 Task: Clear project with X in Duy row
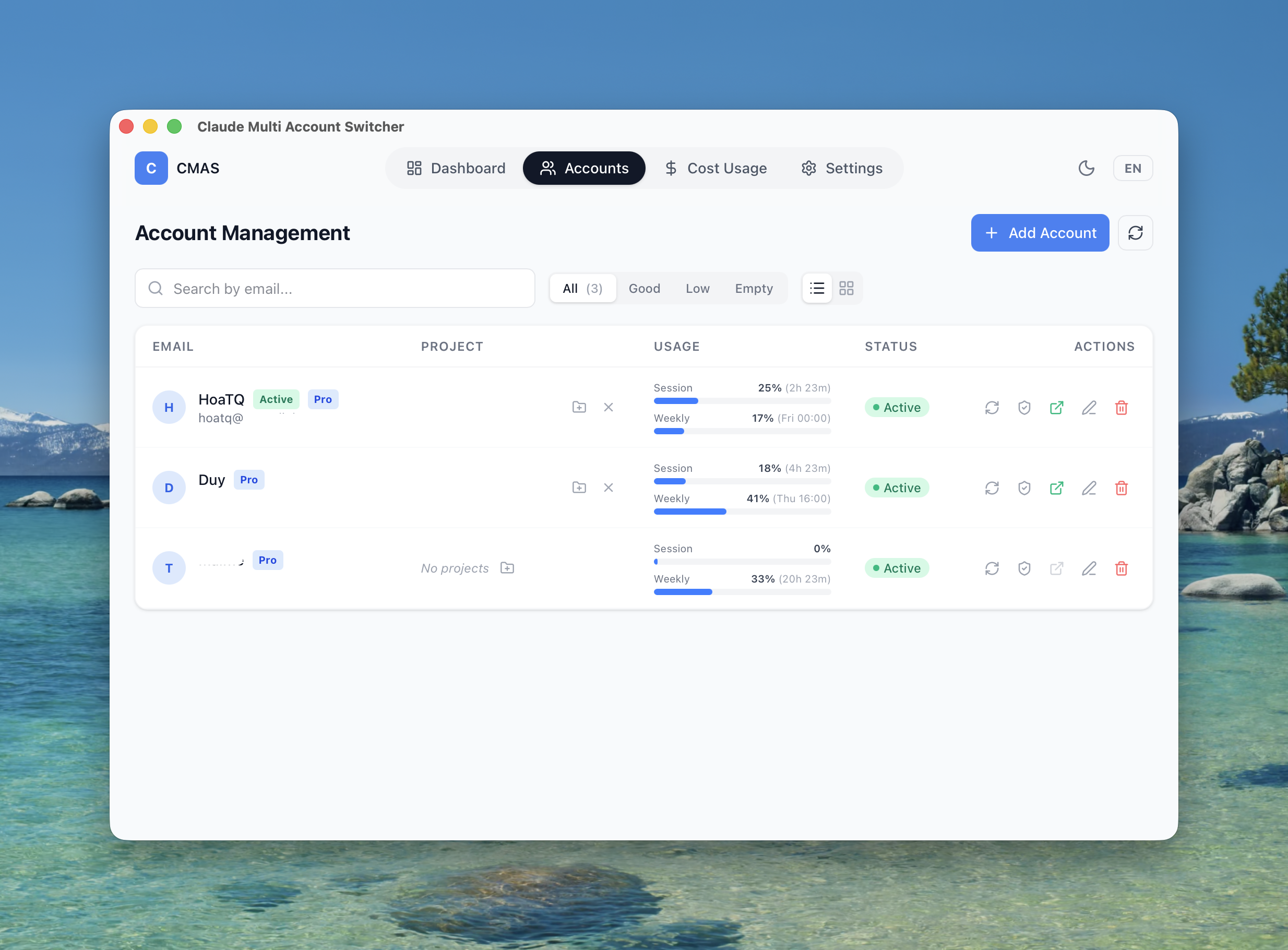coord(609,488)
